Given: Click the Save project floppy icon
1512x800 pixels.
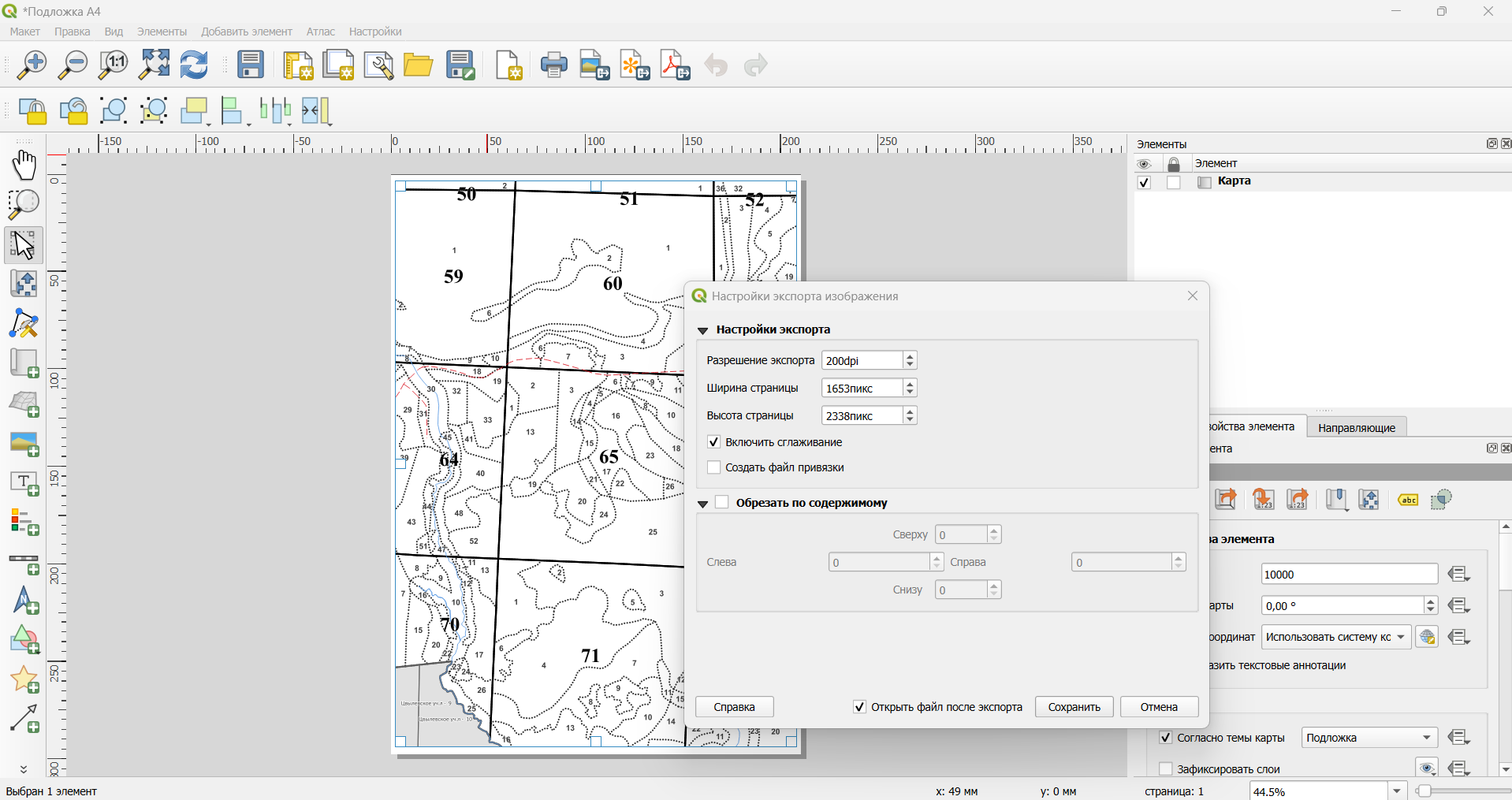Looking at the screenshot, I should click(251, 65).
